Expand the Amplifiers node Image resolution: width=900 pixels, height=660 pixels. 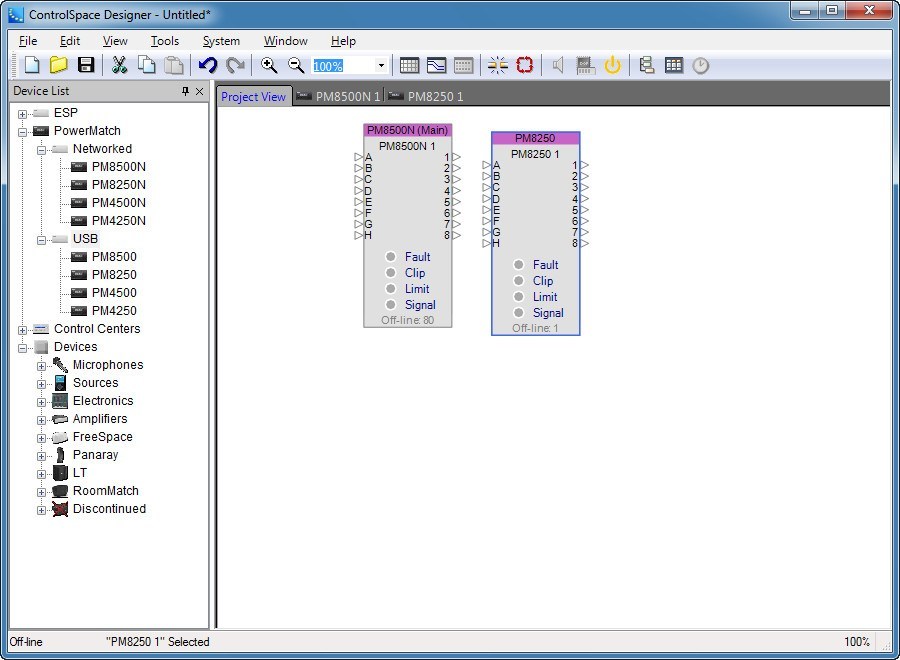tap(41, 420)
